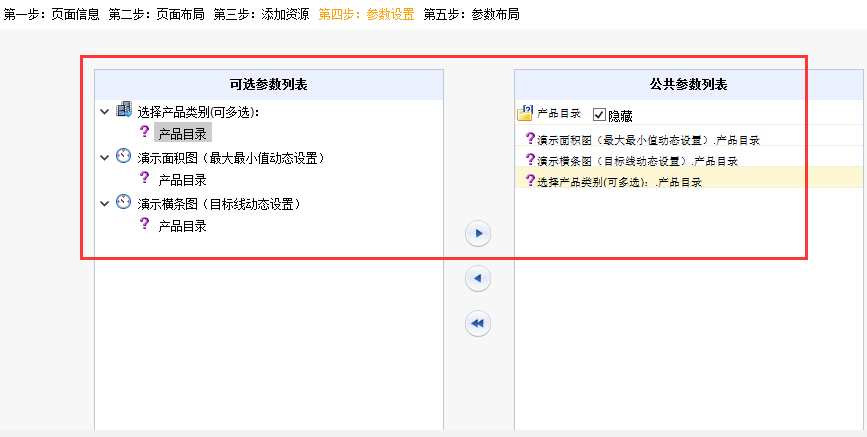Select 产品目录 under 选择产品类别(可多选)
The width and height of the screenshot is (867, 437).
pyautogui.click(x=182, y=134)
